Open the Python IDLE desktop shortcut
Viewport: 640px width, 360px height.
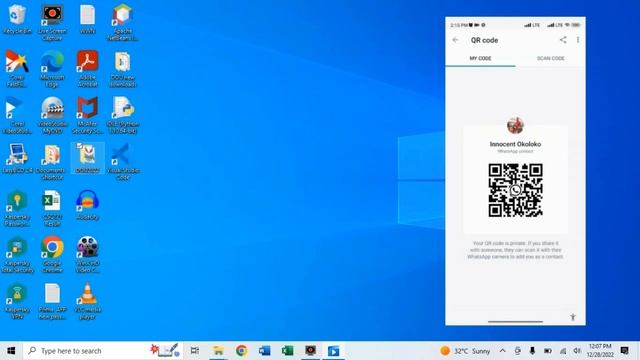(x=122, y=115)
